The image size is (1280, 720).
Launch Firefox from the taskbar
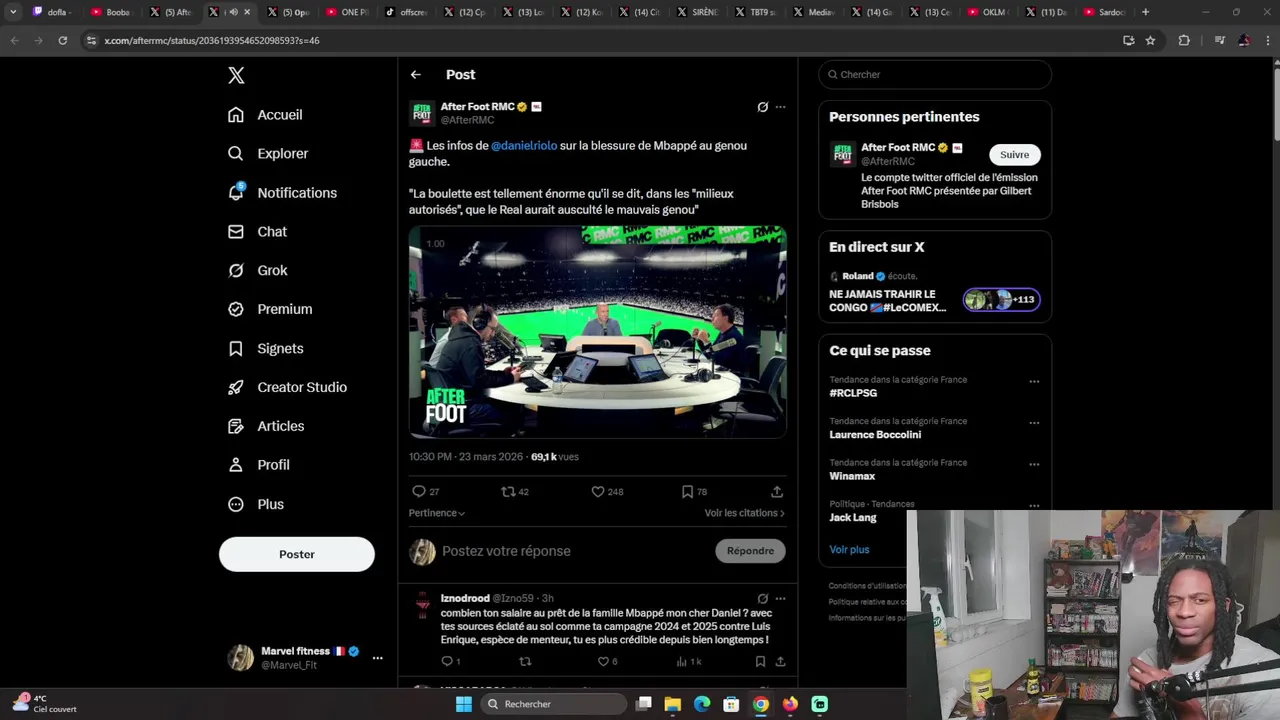(x=790, y=704)
